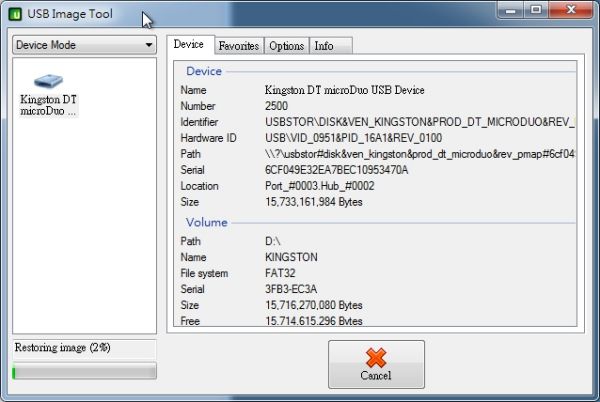Click Hardware ID value 'USB\VID_0951&PID_16A1&REV_0100'
Screen dimensions: 600x402
(x=353, y=138)
